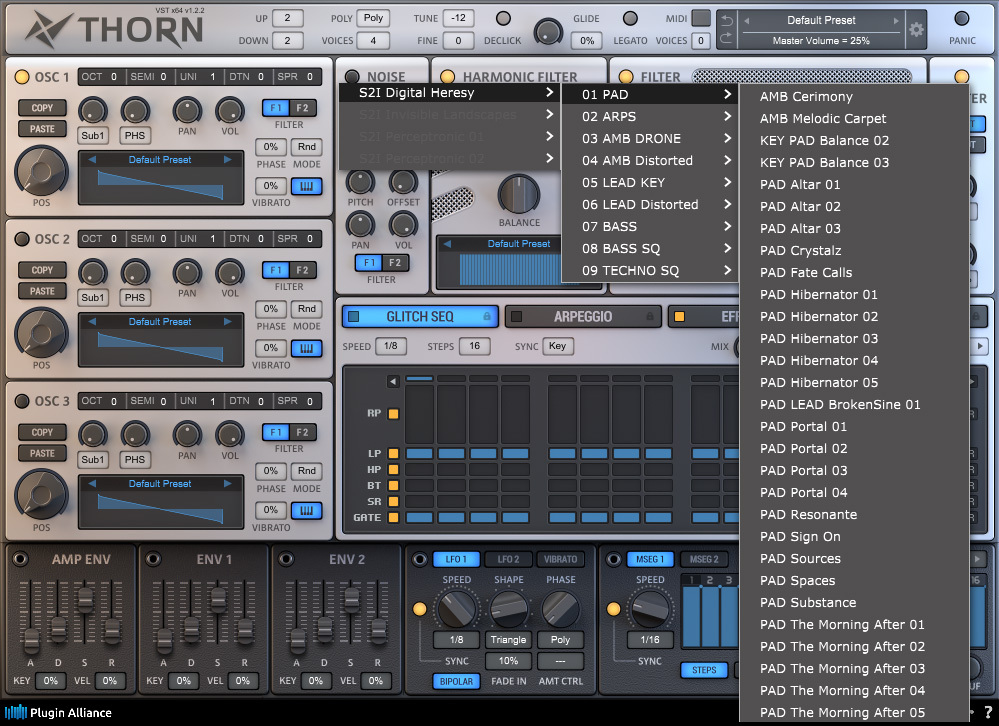Toggle the MIDI learn square
Viewport: 999px width, 726px height.
[701, 18]
